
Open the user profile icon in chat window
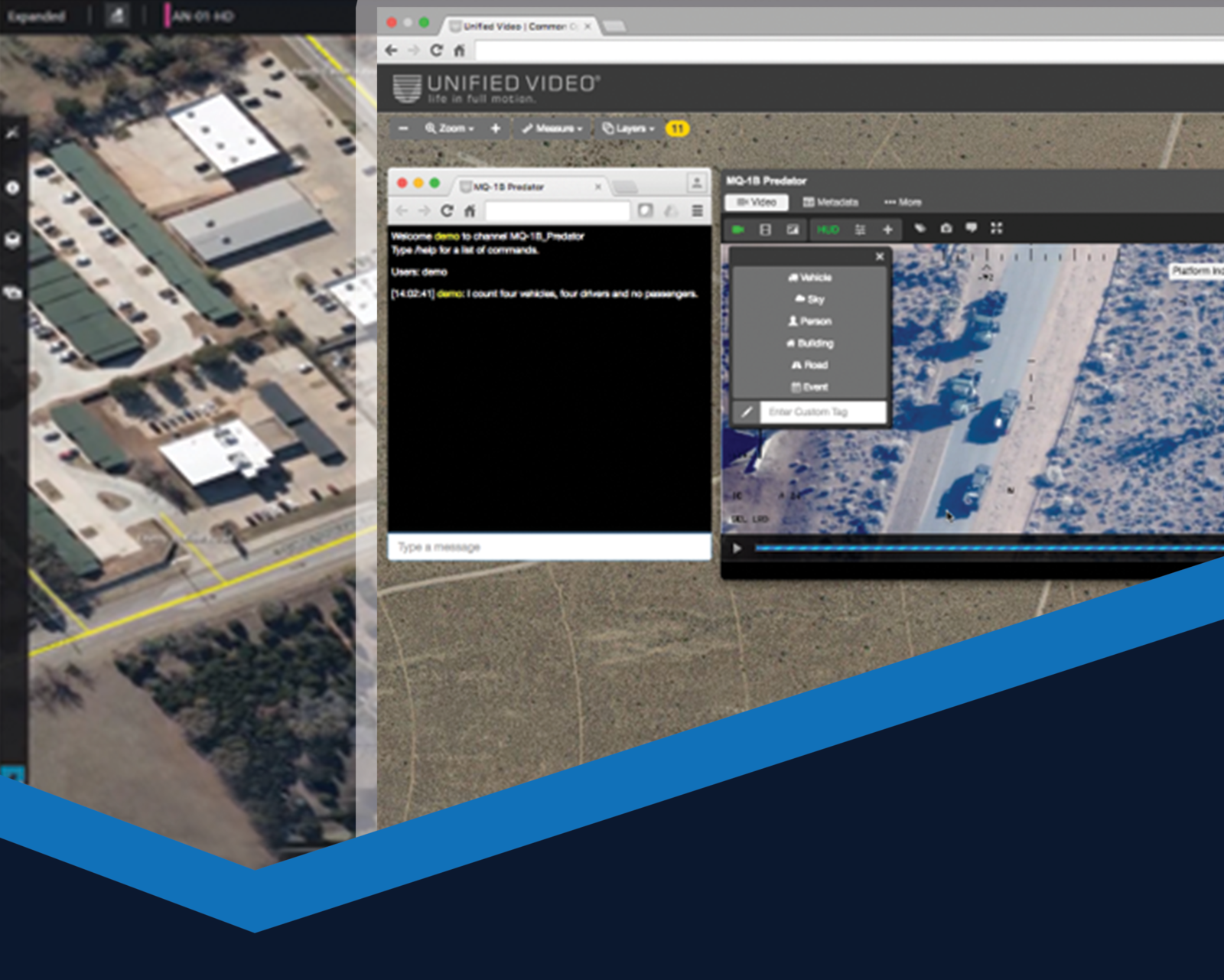696,183
